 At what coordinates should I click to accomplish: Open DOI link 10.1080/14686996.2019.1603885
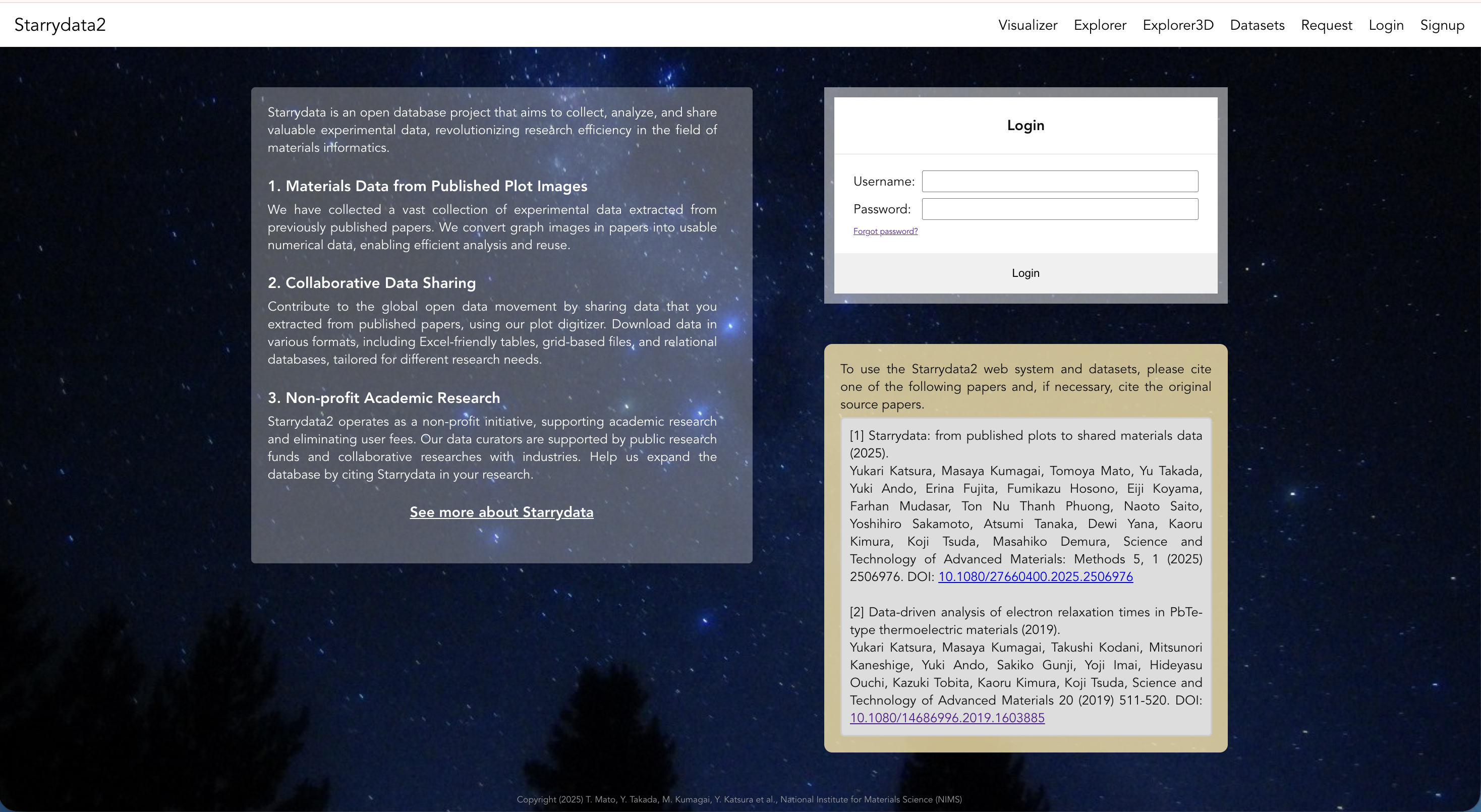(947, 718)
